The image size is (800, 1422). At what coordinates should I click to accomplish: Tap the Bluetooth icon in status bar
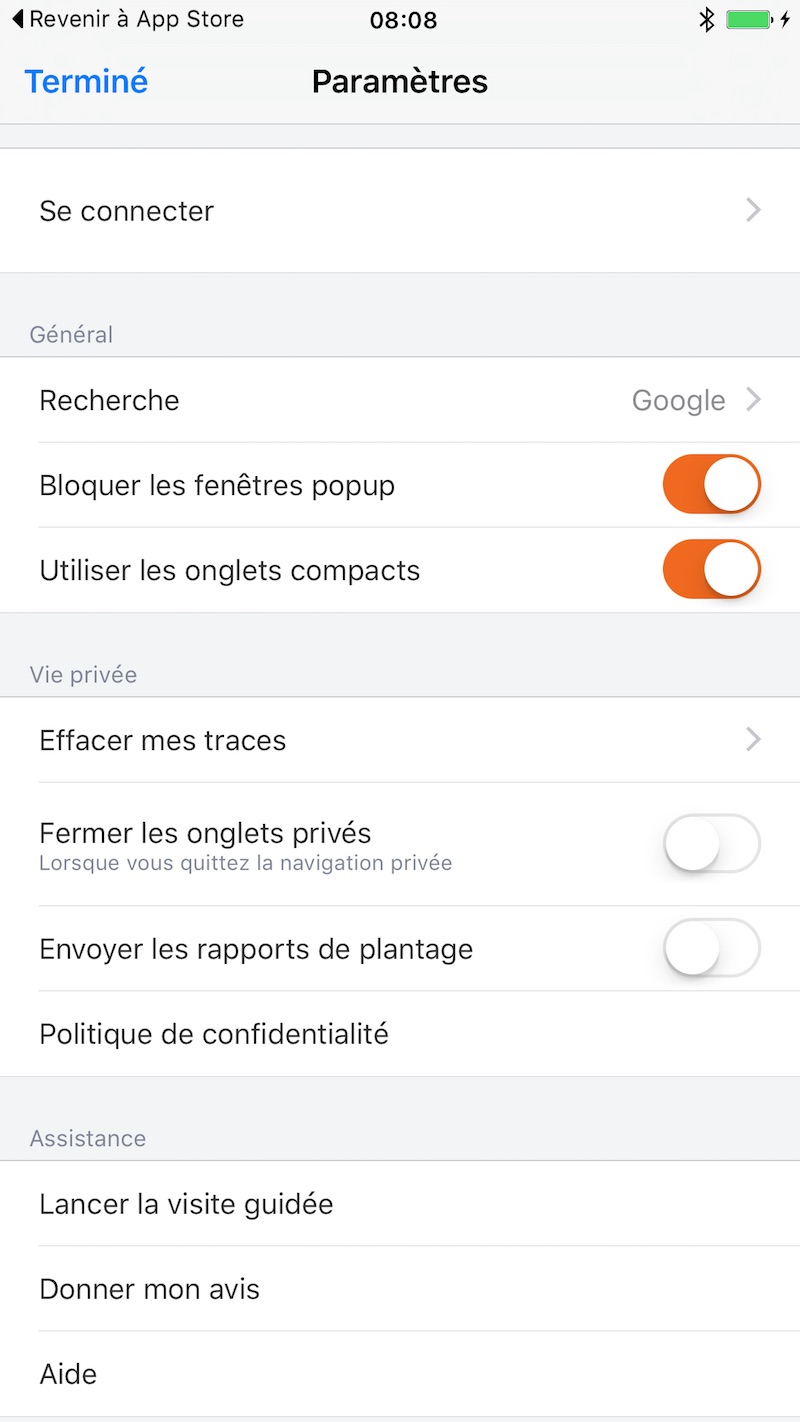point(707,19)
